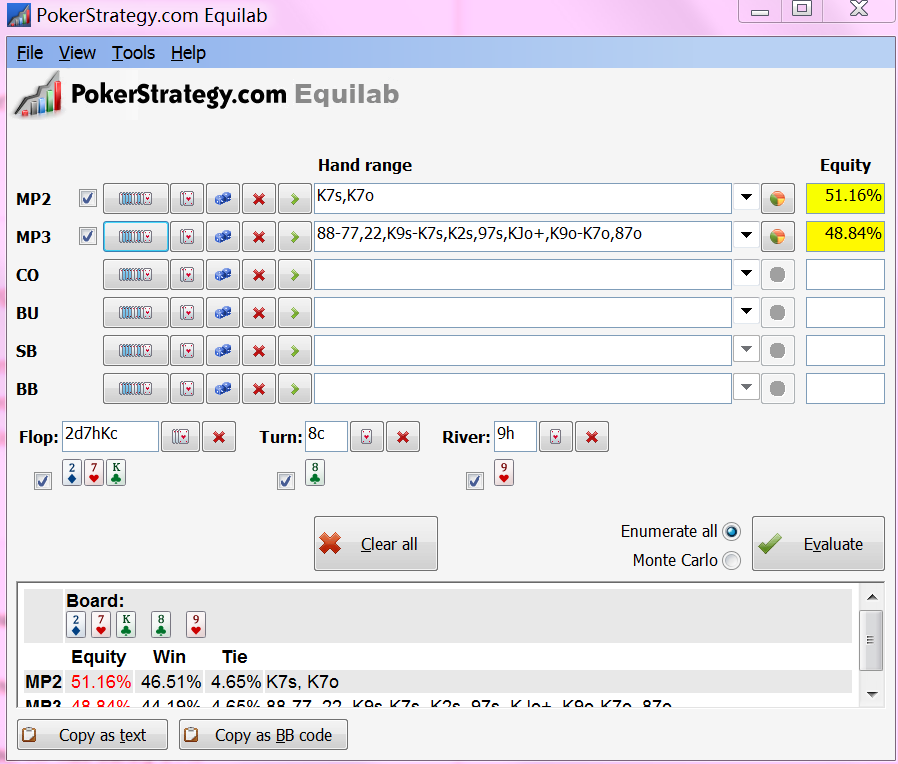Viewport: 898px width, 764px height.
Task: Click the Flop cards input field
Action: pos(110,436)
